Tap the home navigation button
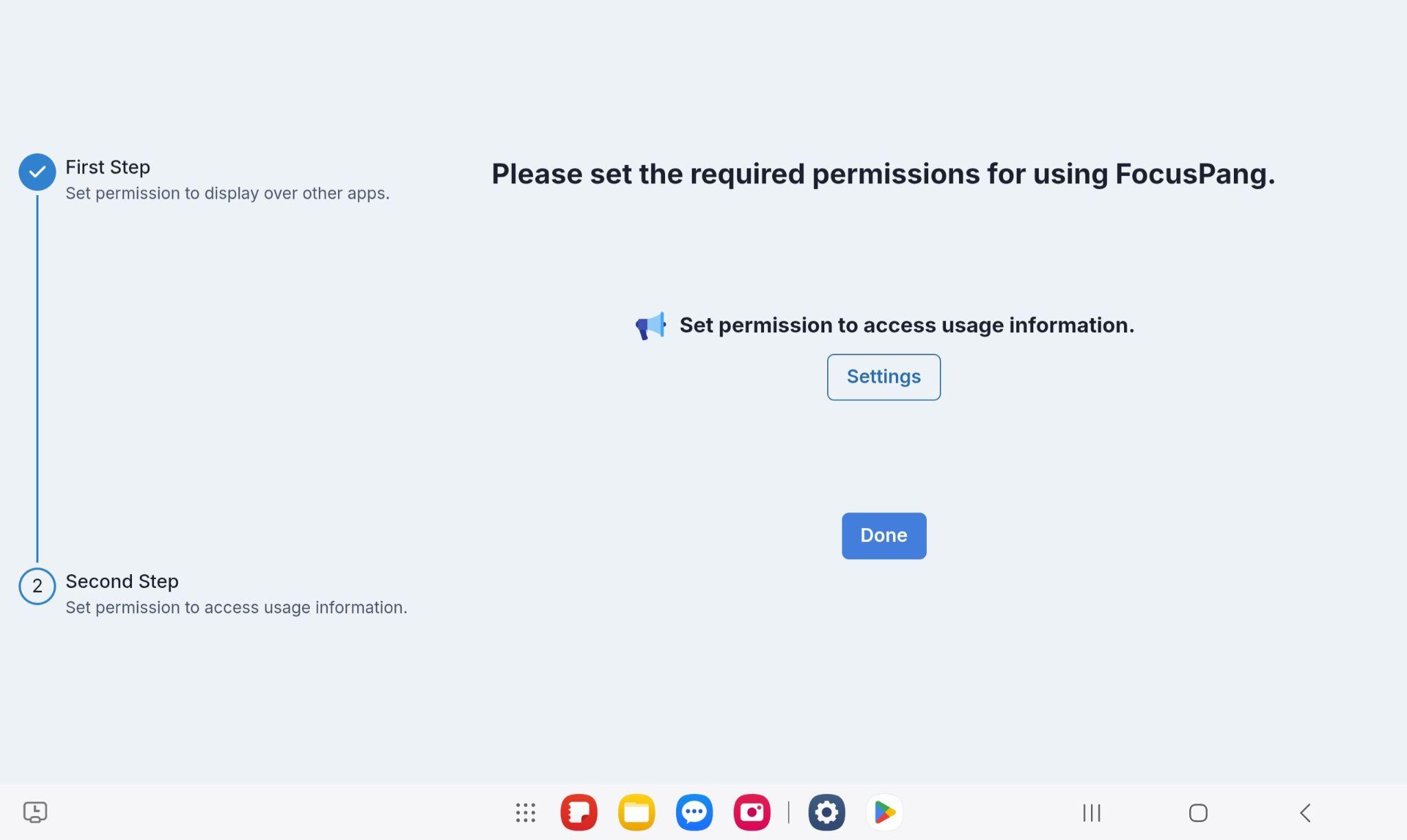1407x840 pixels. coord(1197,813)
